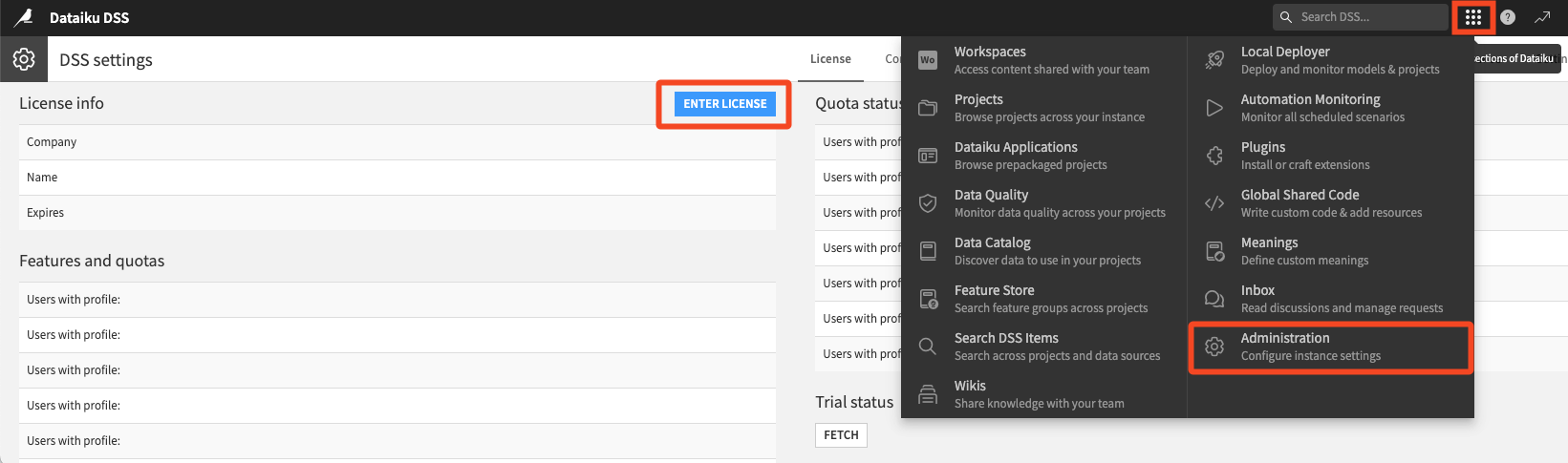1568x463 pixels.
Task: Click the search magnifier icon in top bar
Action: (1286, 17)
